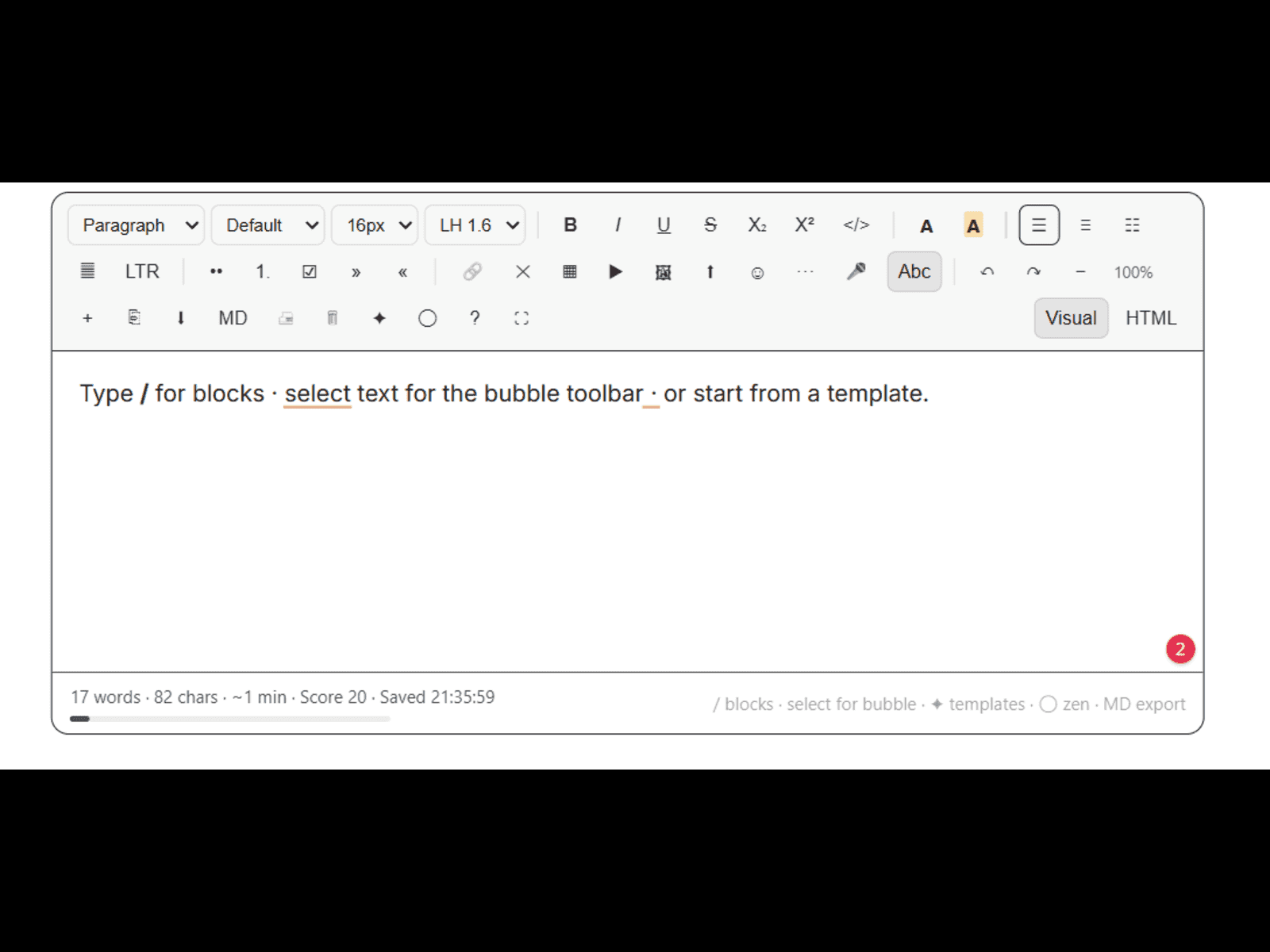Enter fullscreen mode
The height and width of the screenshot is (952, 1270).
click(521, 318)
